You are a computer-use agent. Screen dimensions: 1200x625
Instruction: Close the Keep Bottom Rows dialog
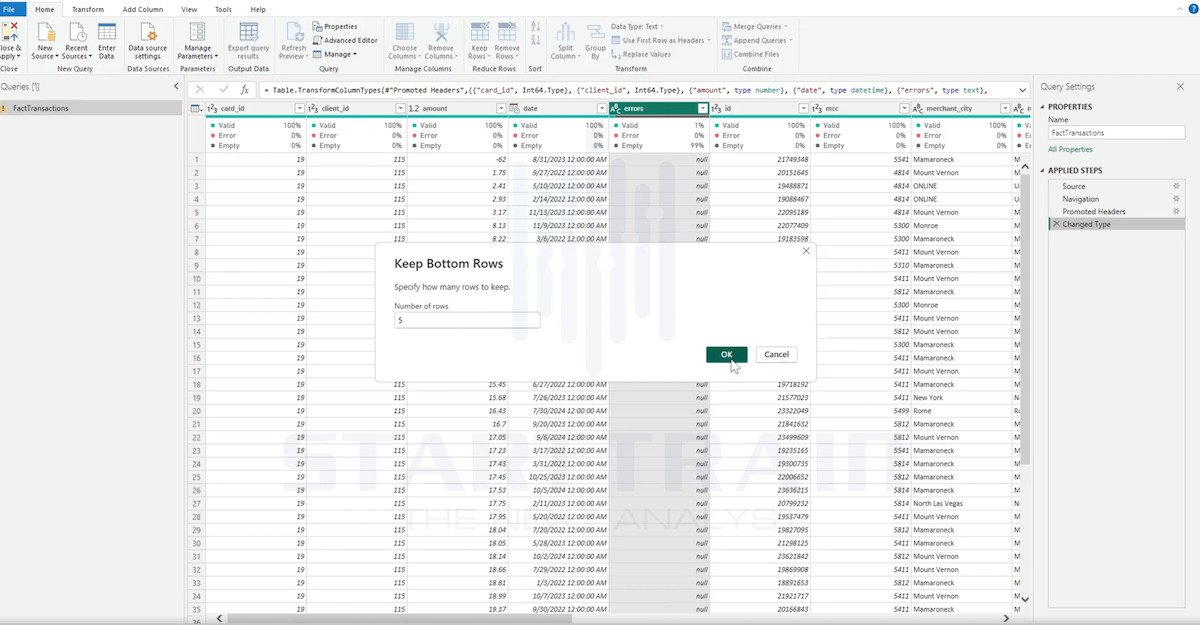click(x=806, y=251)
